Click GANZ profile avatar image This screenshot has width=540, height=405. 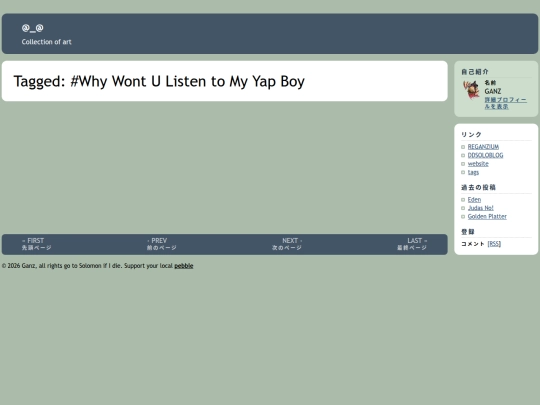coord(471,90)
